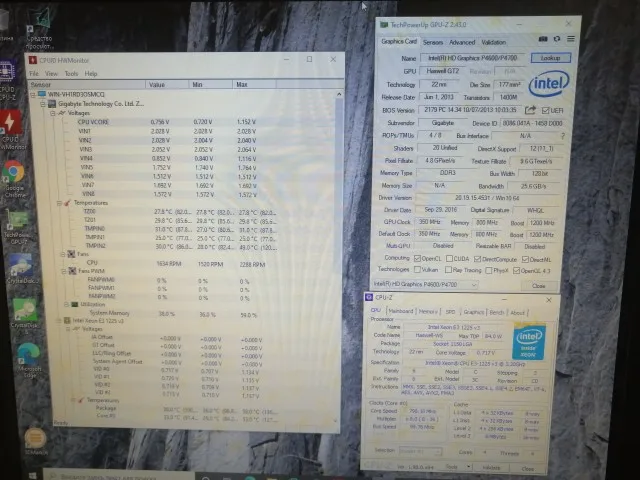Toggle the UEFI checkbox in GPU-Z

click(545, 111)
